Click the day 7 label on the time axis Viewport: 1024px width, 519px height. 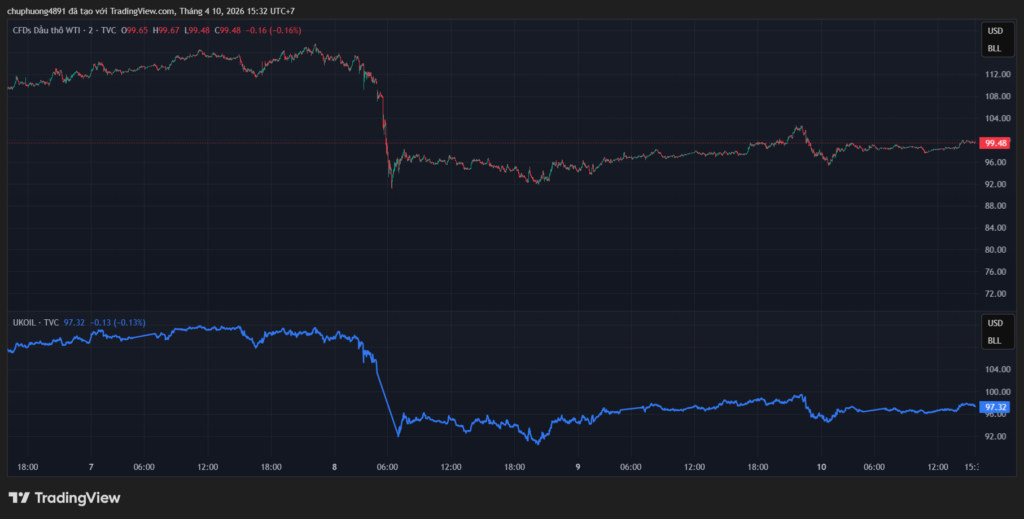91,467
